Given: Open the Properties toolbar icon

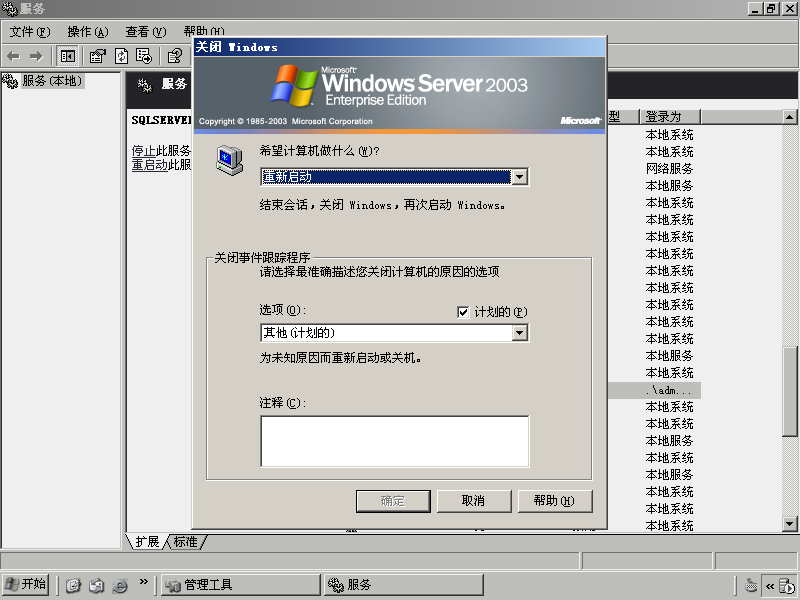Looking at the screenshot, I should [x=97, y=56].
